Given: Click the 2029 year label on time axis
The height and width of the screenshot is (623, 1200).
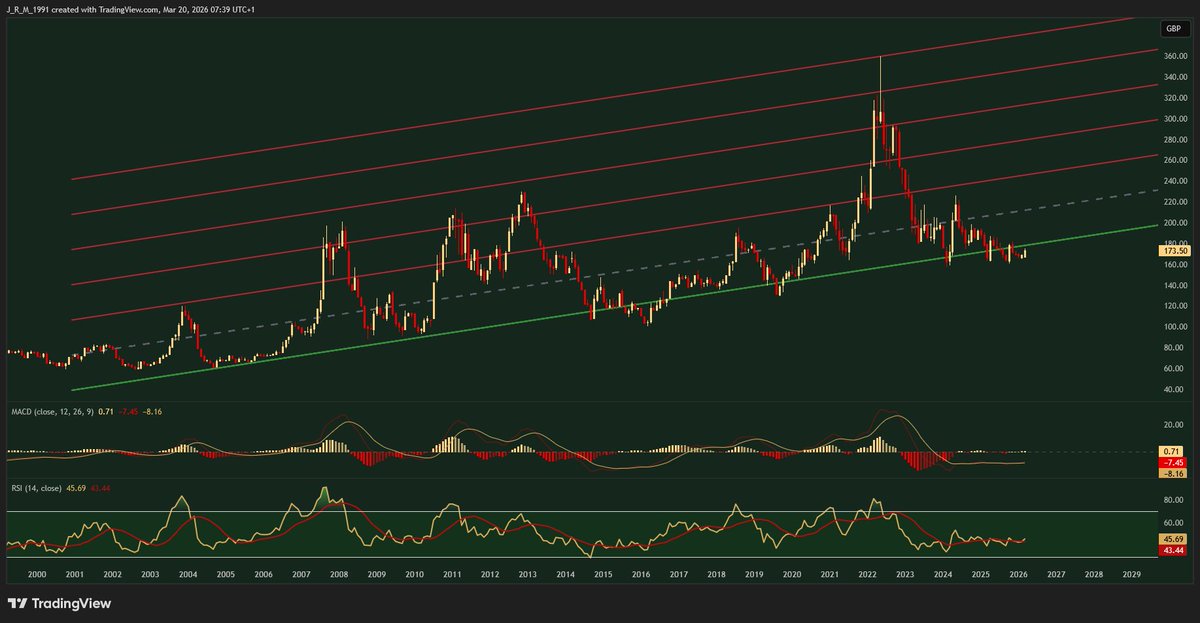Looking at the screenshot, I should pyautogui.click(x=1131, y=576).
